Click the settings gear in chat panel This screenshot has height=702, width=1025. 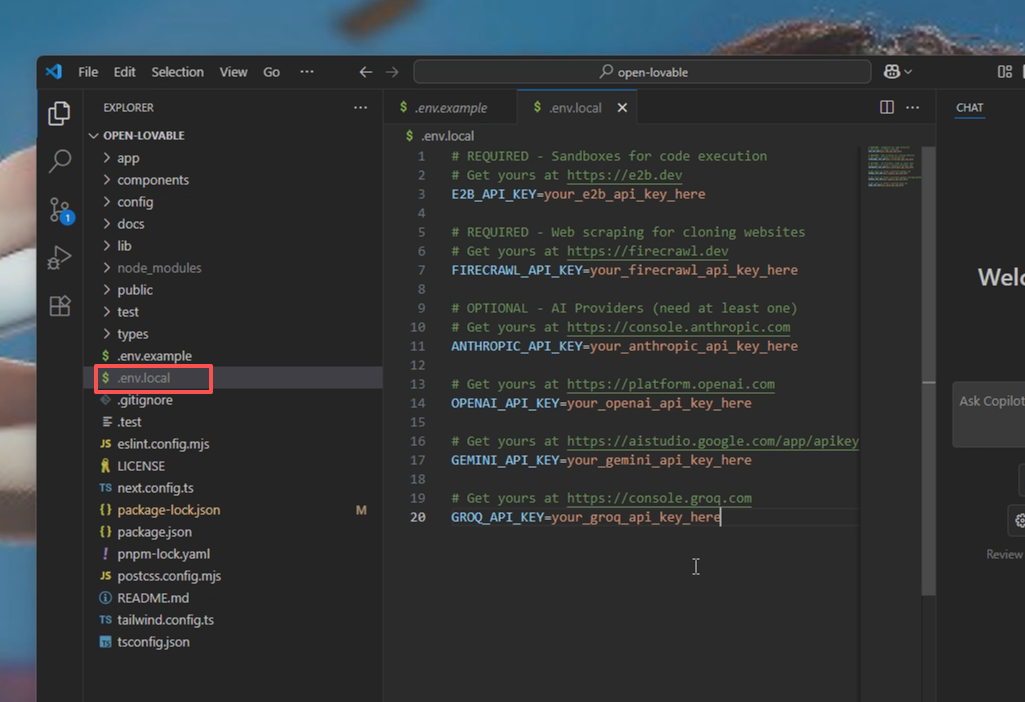coord(1018,520)
